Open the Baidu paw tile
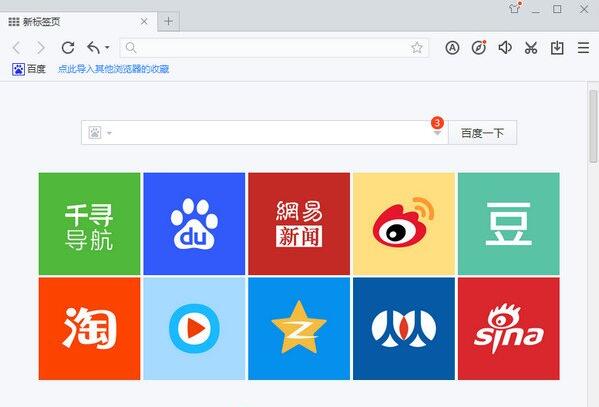The image size is (599, 407). [x=194, y=224]
